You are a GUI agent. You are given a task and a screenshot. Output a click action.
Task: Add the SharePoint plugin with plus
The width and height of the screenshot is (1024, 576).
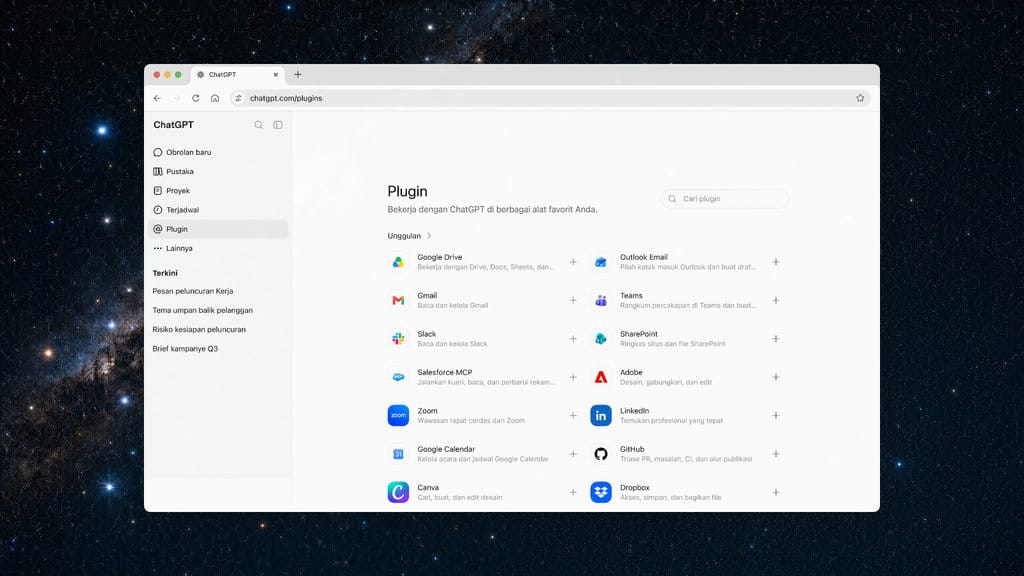[x=776, y=338]
